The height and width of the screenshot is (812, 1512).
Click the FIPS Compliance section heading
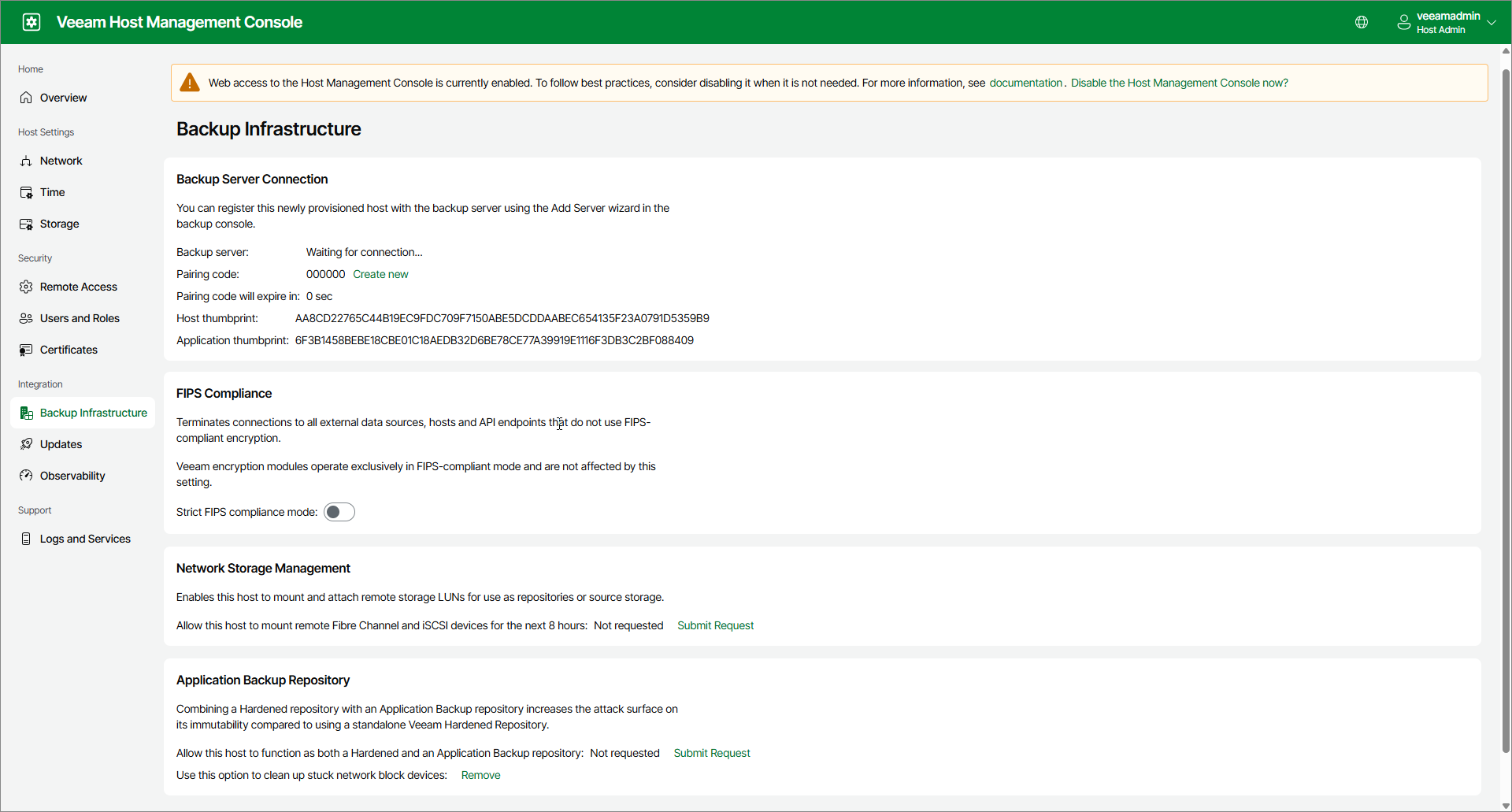(x=224, y=393)
